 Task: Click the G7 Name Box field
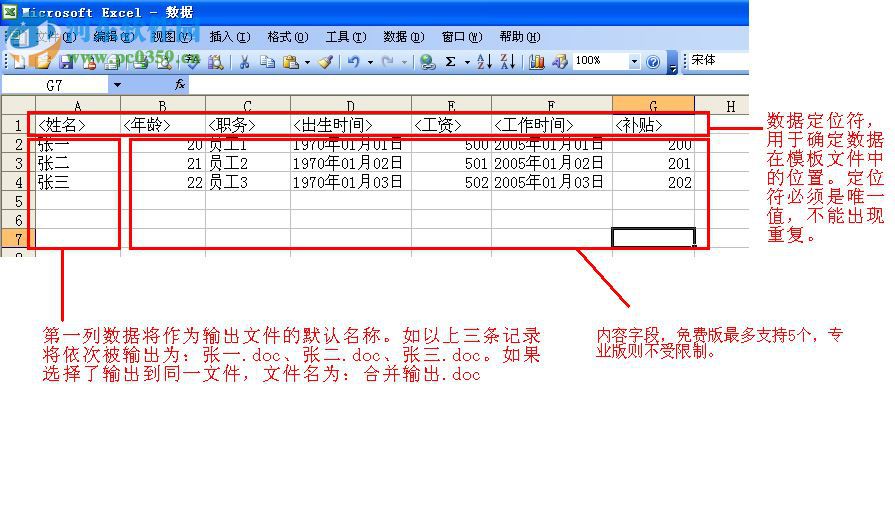55,85
